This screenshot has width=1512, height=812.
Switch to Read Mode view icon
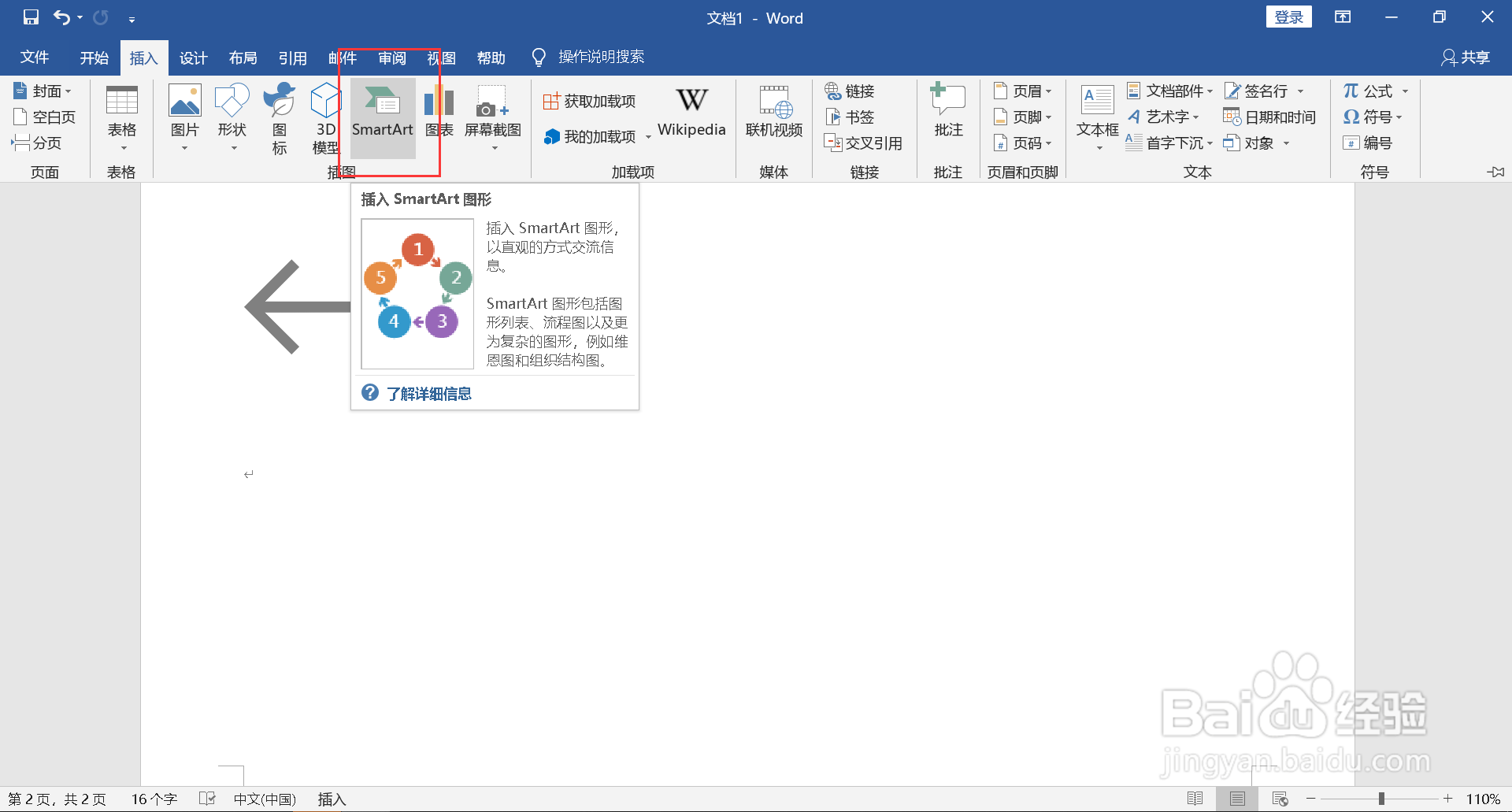point(1195,799)
